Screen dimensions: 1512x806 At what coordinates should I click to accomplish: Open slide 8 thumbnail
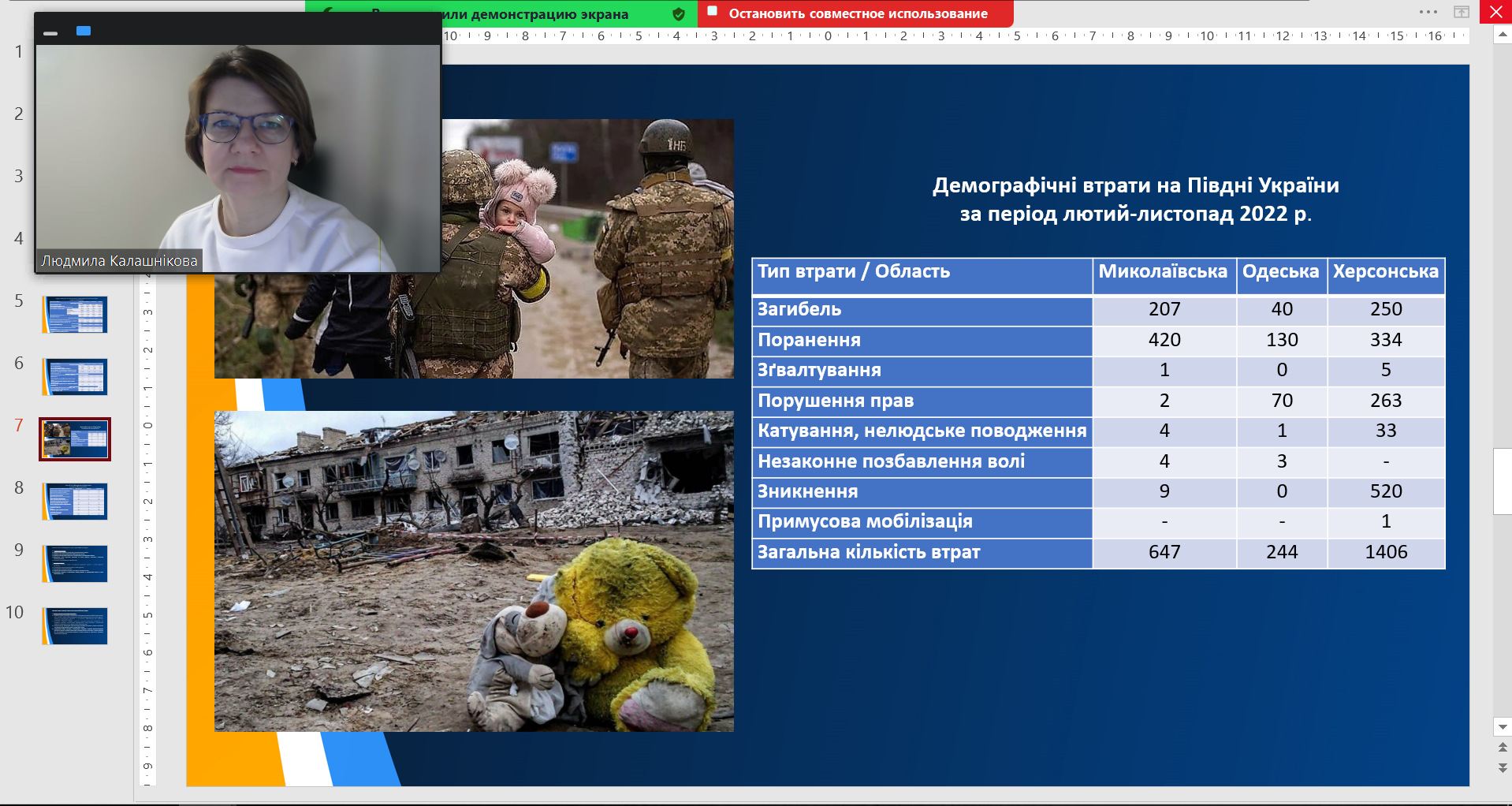[x=76, y=502]
